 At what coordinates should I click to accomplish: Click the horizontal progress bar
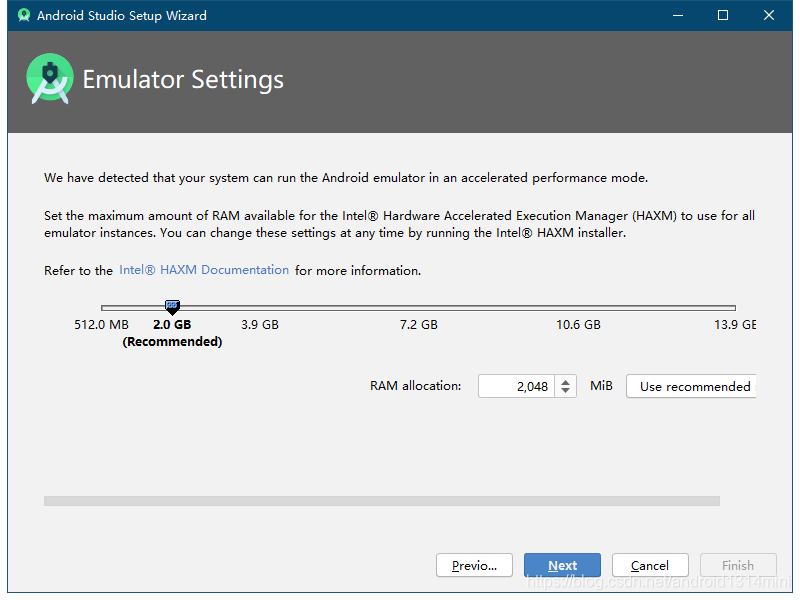tap(382, 501)
